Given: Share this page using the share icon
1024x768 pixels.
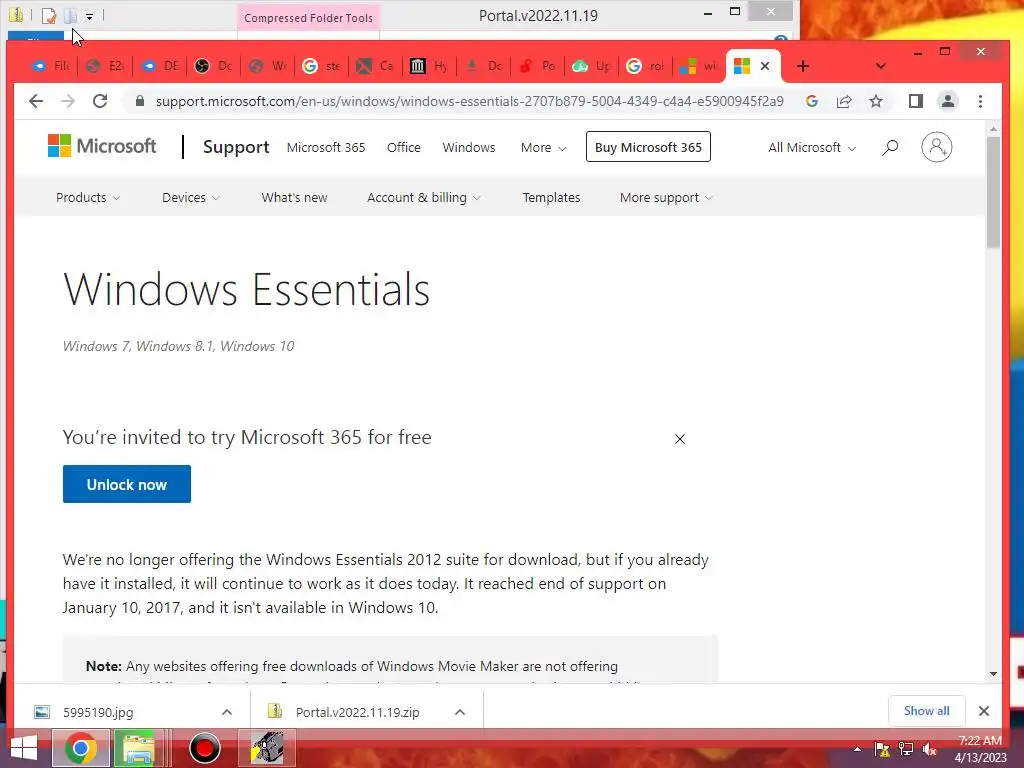Looking at the screenshot, I should pyautogui.click(x=844, y=101).
